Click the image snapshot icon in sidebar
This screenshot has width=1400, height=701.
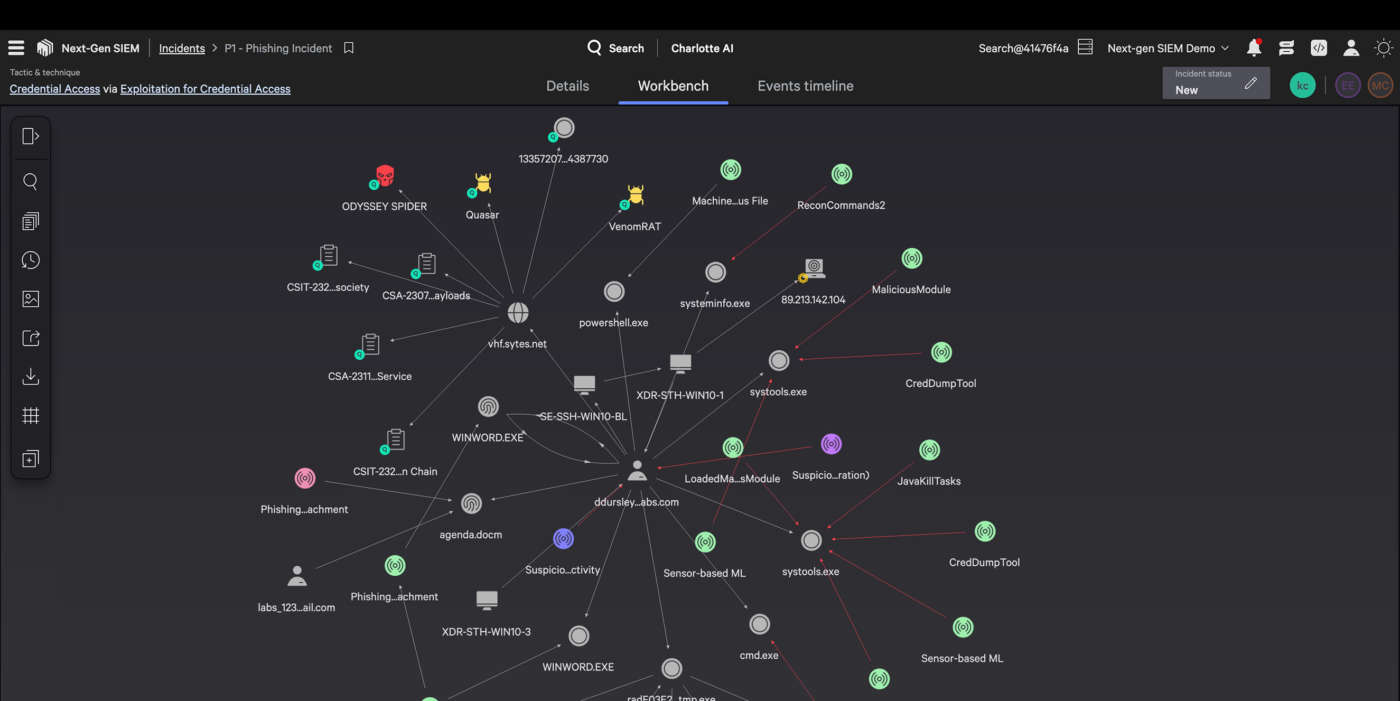coord(31,299)
